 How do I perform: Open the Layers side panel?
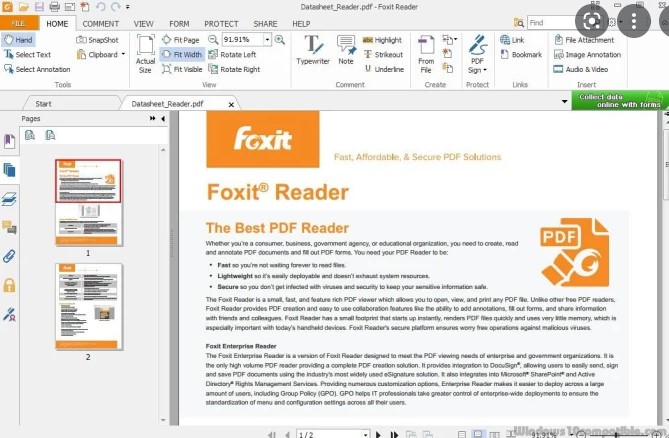(9, 199)
